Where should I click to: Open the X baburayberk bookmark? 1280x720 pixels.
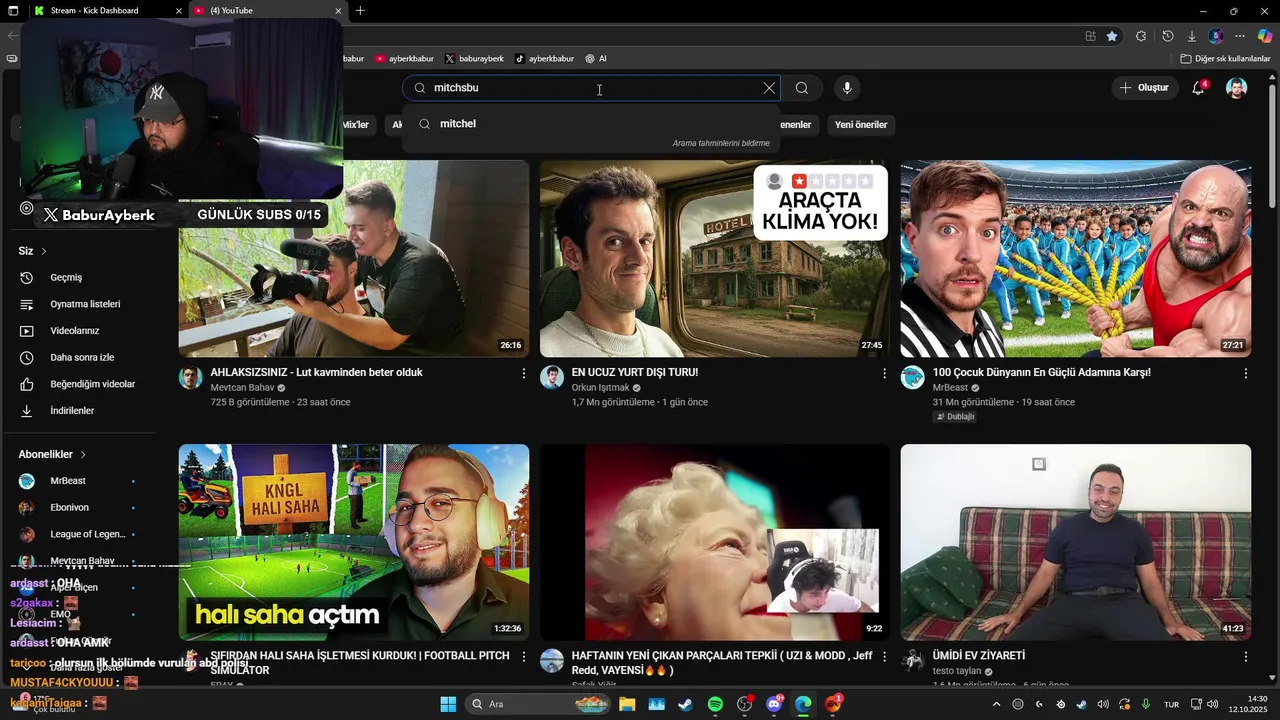click(x=474, y=59)
